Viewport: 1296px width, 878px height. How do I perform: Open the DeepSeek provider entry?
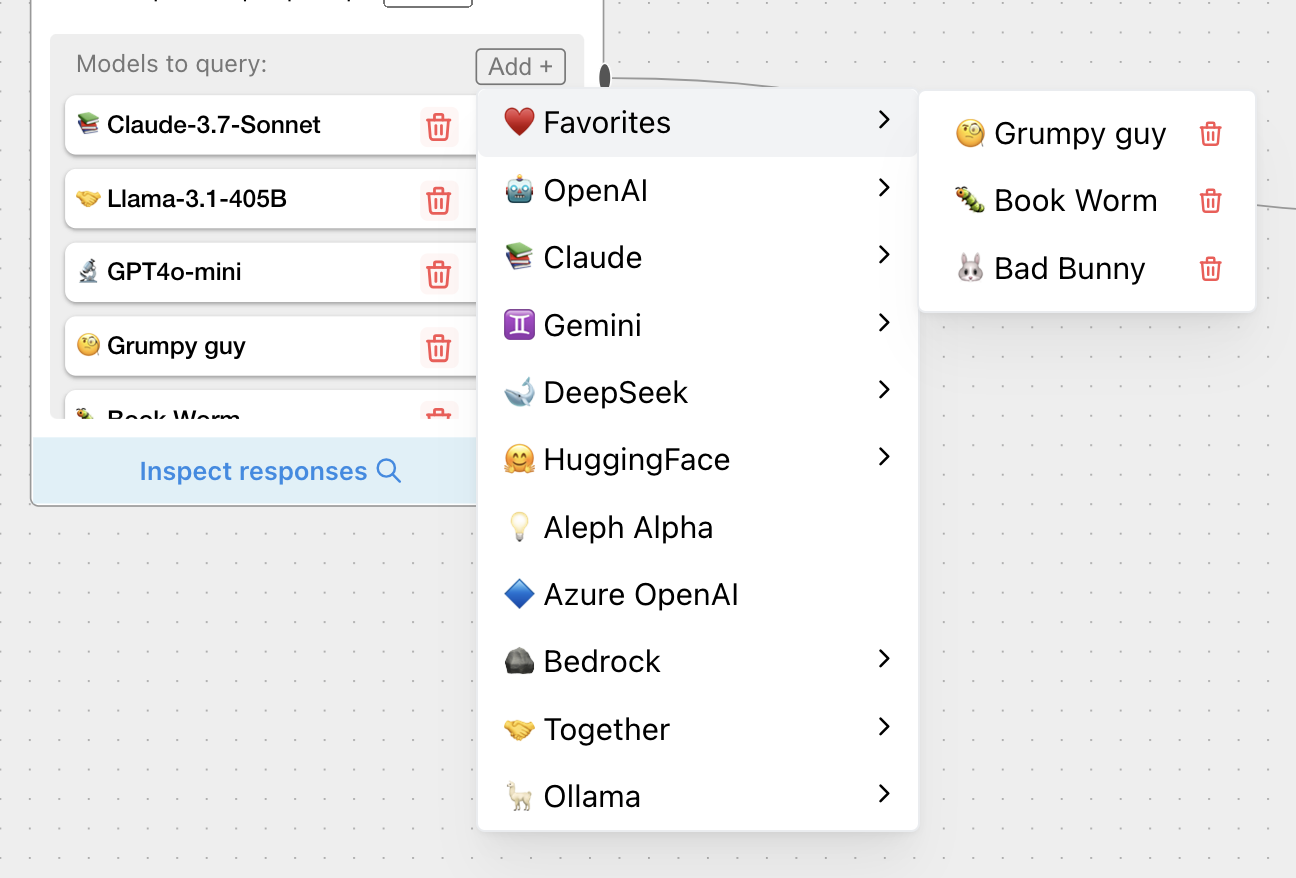615,392
